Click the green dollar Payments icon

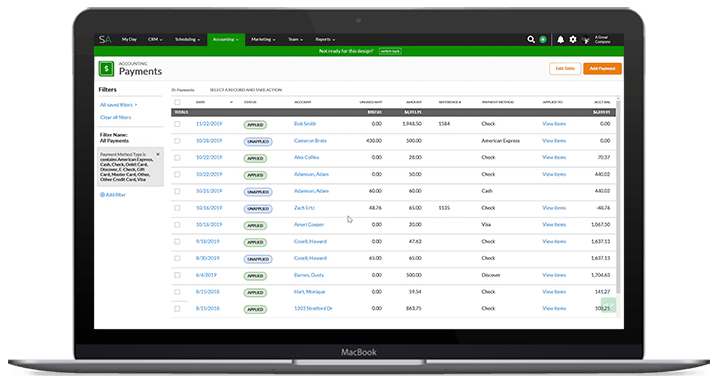tap(106, 69)
